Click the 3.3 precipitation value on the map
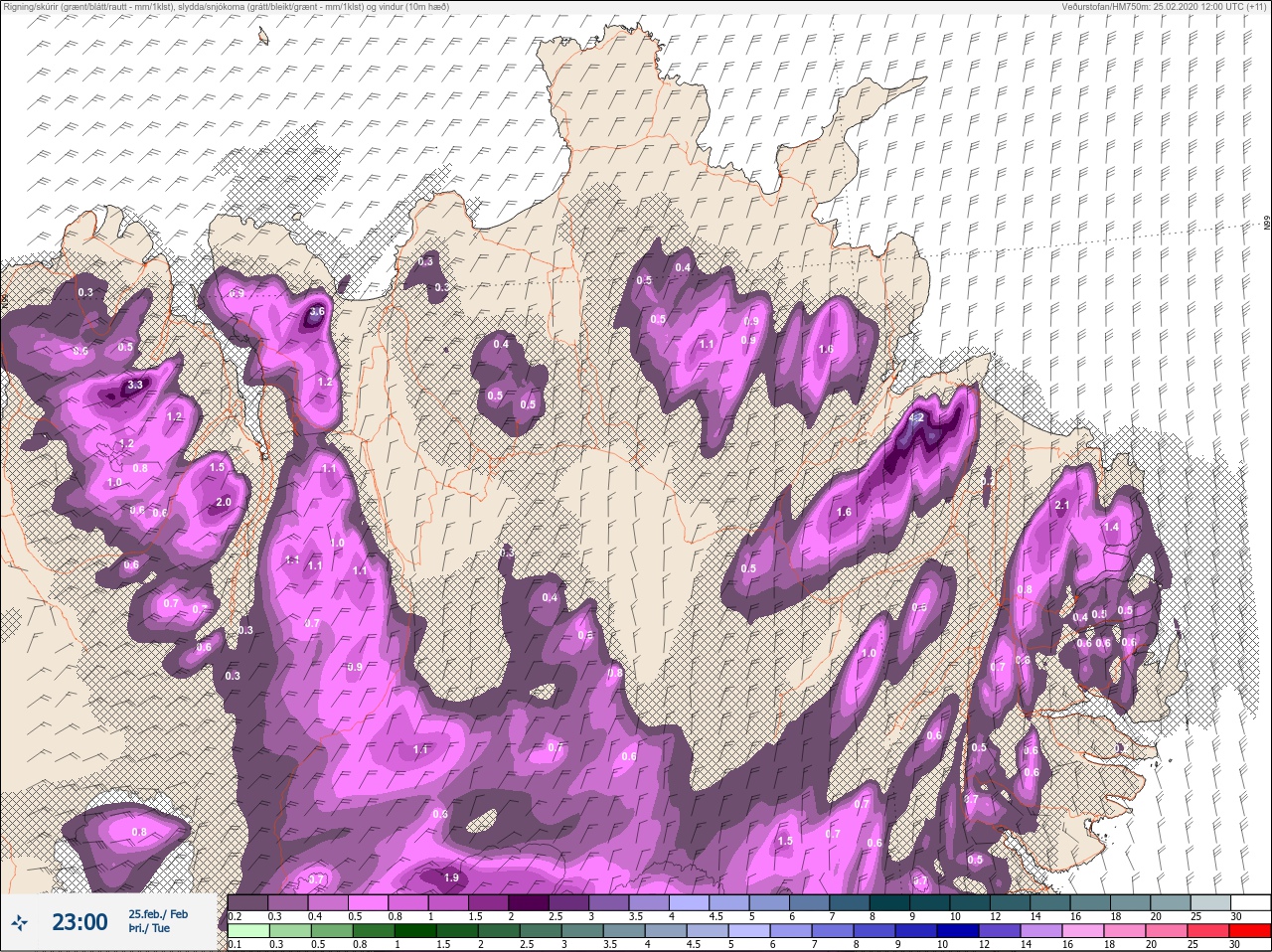This screenshot has width=1272, height=952. 136,385
